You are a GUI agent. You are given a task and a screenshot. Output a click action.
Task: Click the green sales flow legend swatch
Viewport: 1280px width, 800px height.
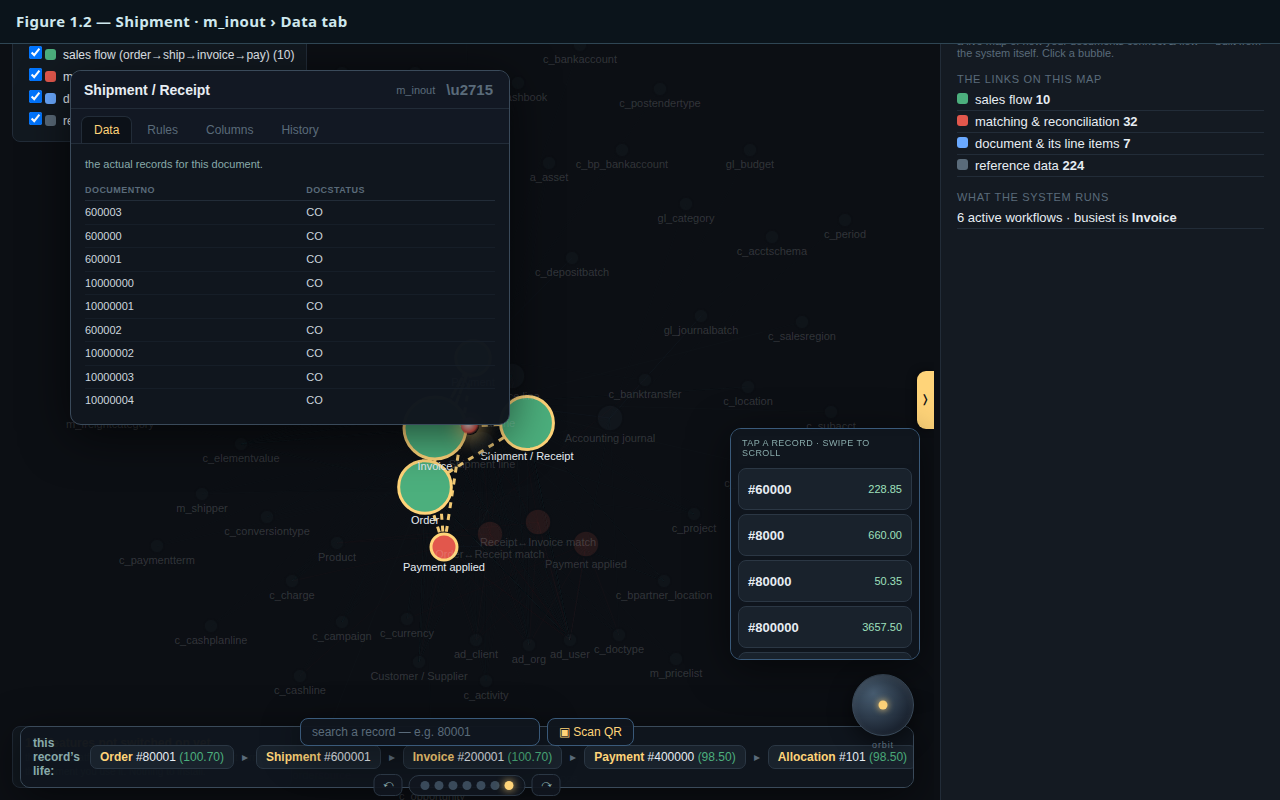963,99
